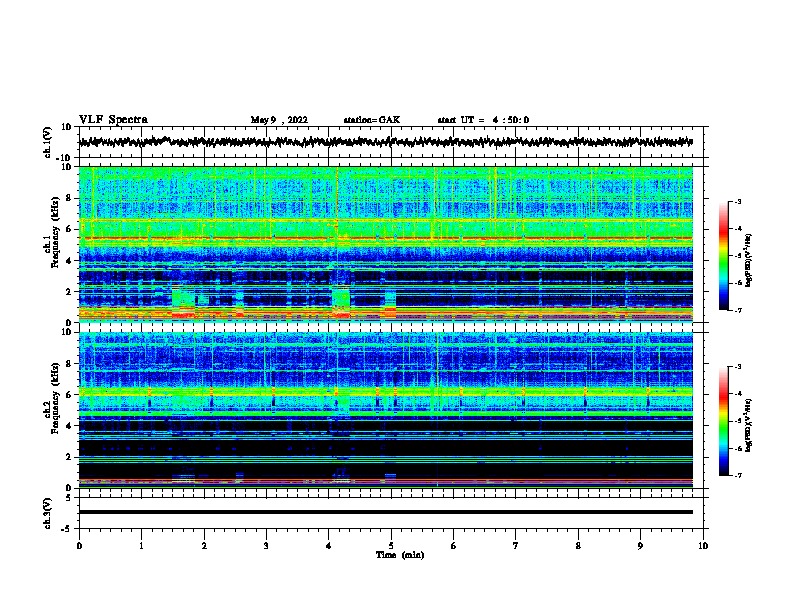Click the "-7" label on ch.1 colorbar

coord(738,310)
